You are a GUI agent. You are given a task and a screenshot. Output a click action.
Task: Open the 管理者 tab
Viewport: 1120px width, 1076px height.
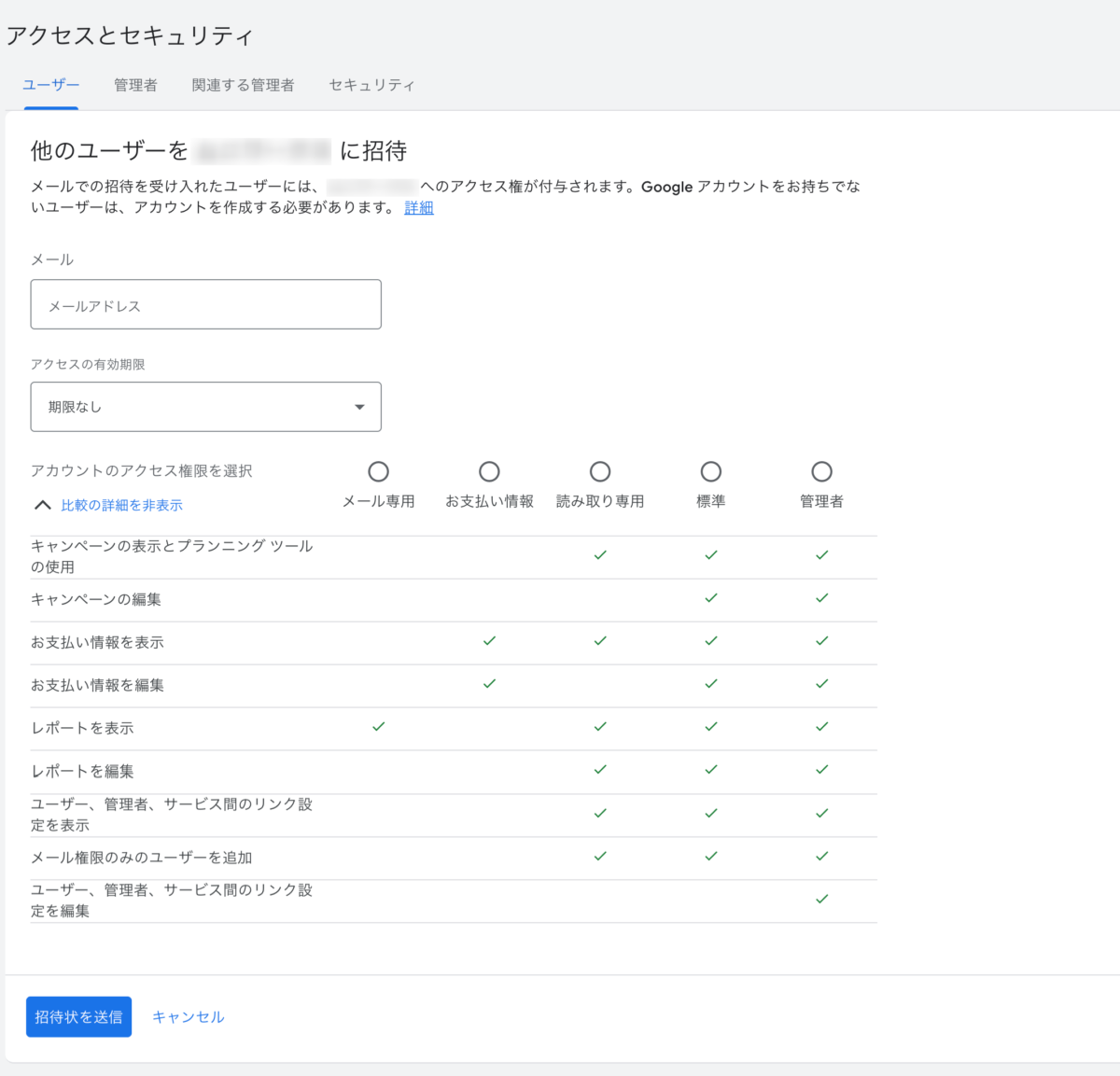[x=135, y=85]
